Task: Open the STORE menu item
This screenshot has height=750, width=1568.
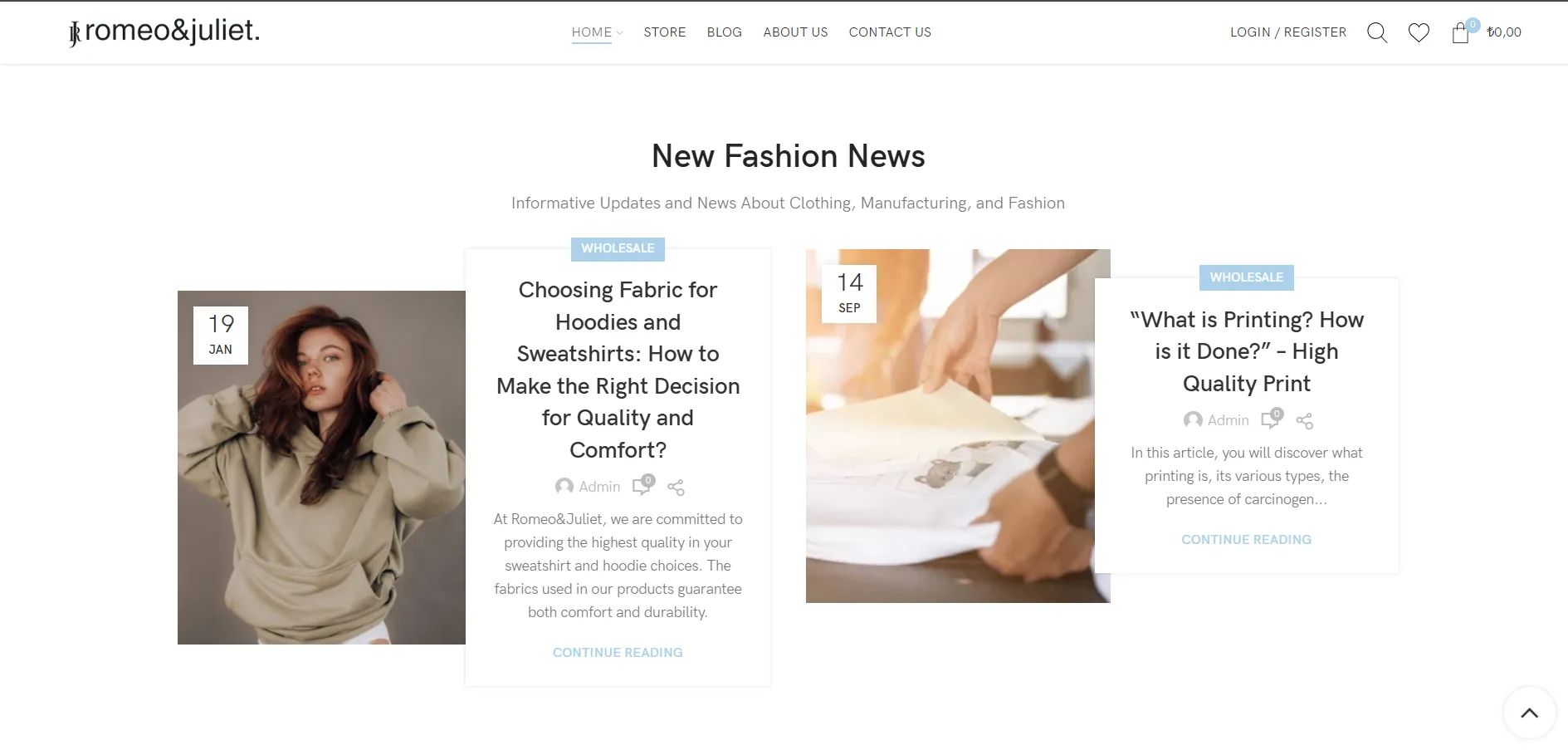Action: (x=664, y=32)
